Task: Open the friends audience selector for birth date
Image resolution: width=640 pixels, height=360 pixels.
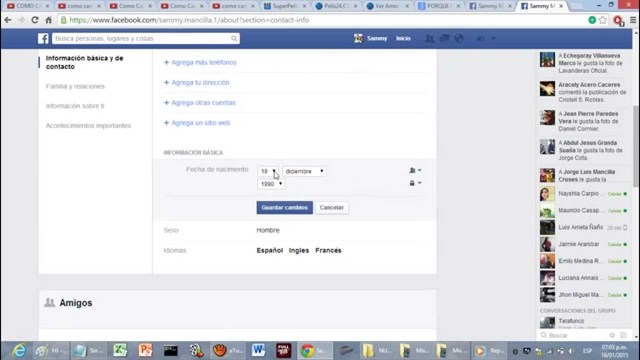Action: click(416, 170)
